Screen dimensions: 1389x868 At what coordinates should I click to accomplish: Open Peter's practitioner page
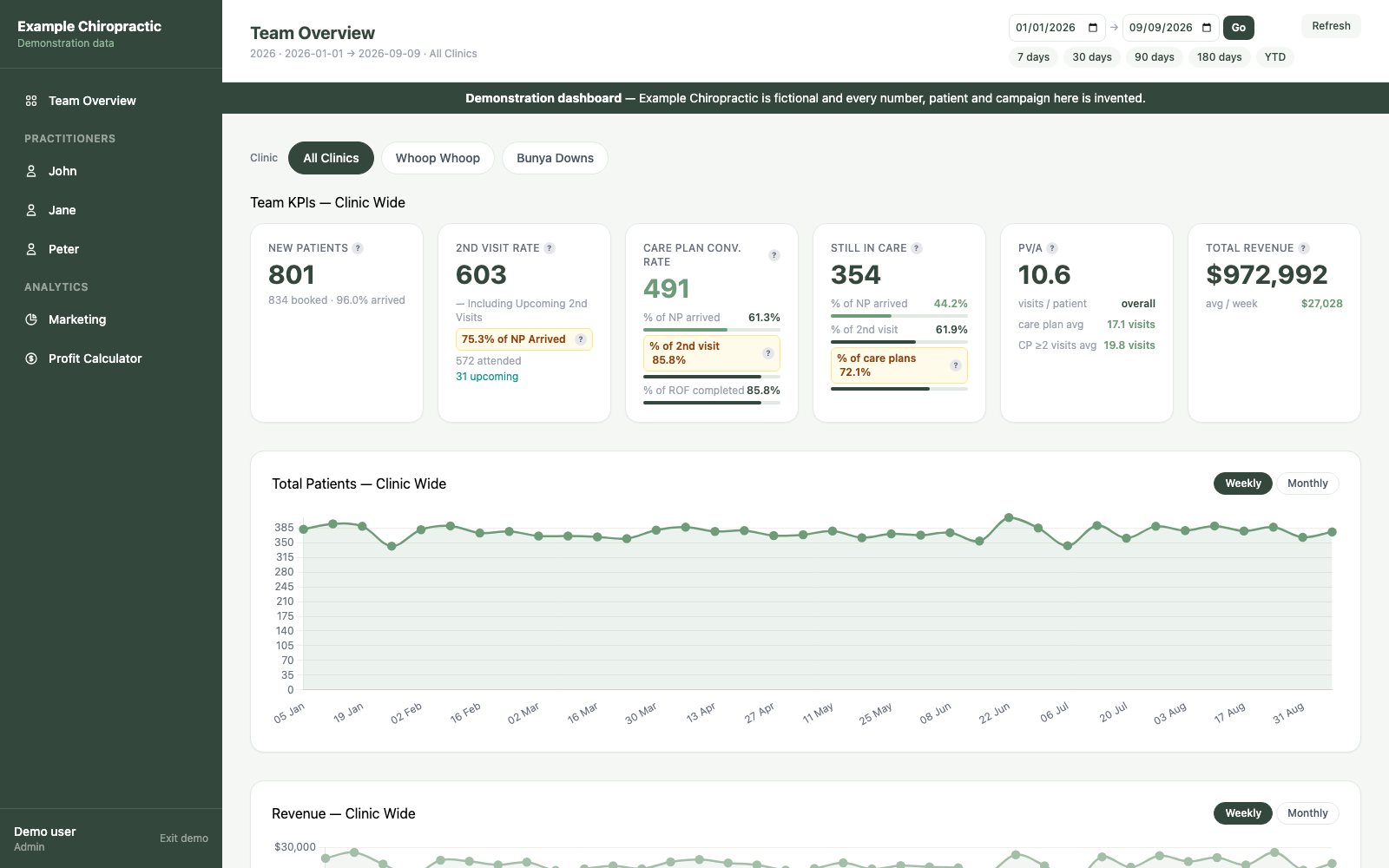(x=111, y=249)
